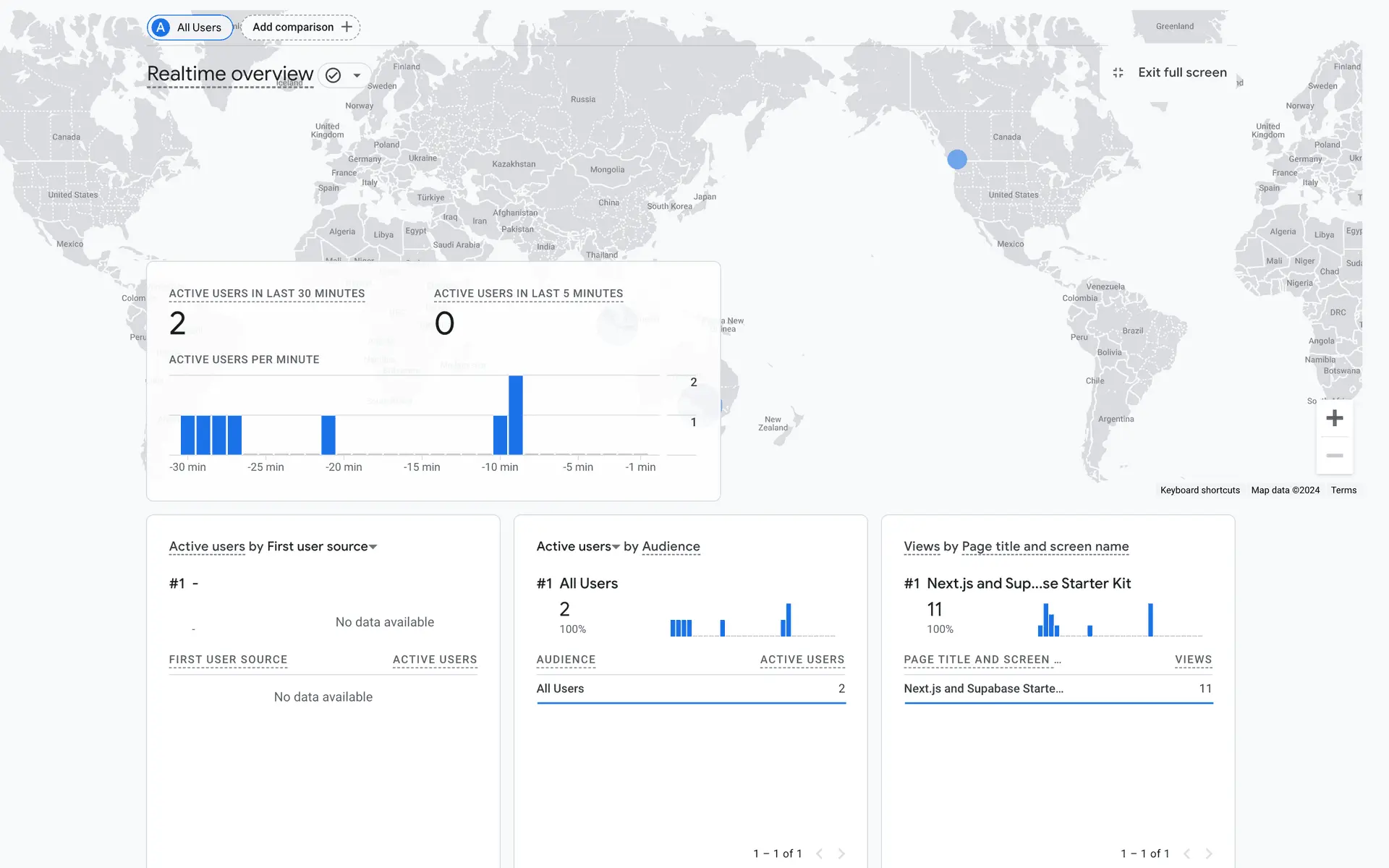The height and width of the screenshot is (868, 1389).
Task: Open dropdown next to Realtime overview title
Action: pyautogui.click(x=357, y=75)
